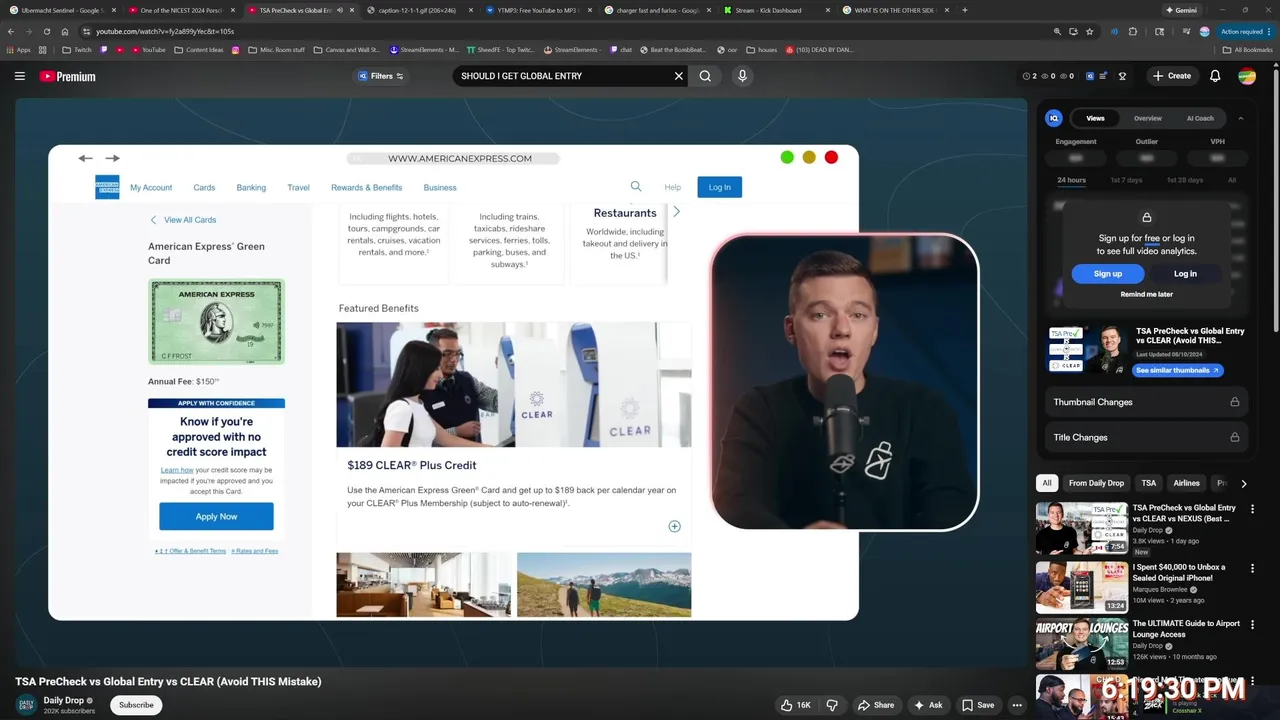Bookmark this page with the star

[x=1089, y=31]
